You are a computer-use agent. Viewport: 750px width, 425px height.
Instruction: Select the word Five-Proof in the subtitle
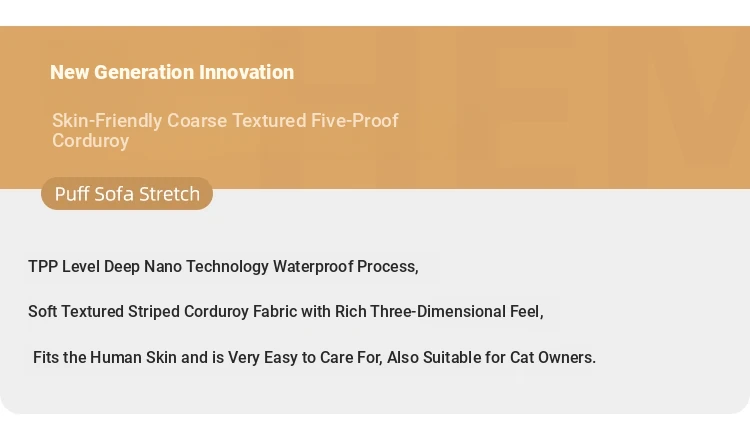(355, 121)
